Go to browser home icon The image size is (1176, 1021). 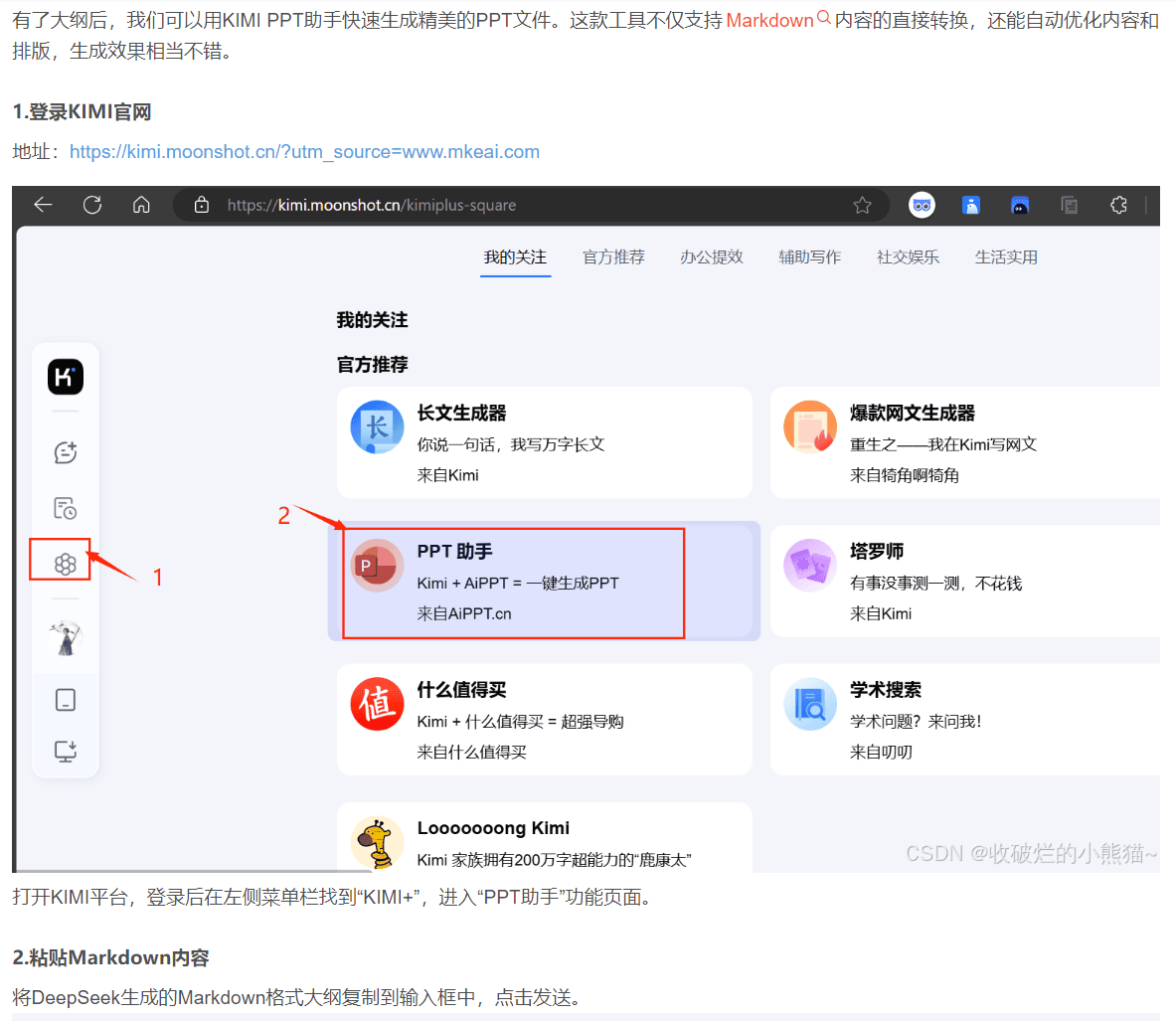[x=141, y=205]
